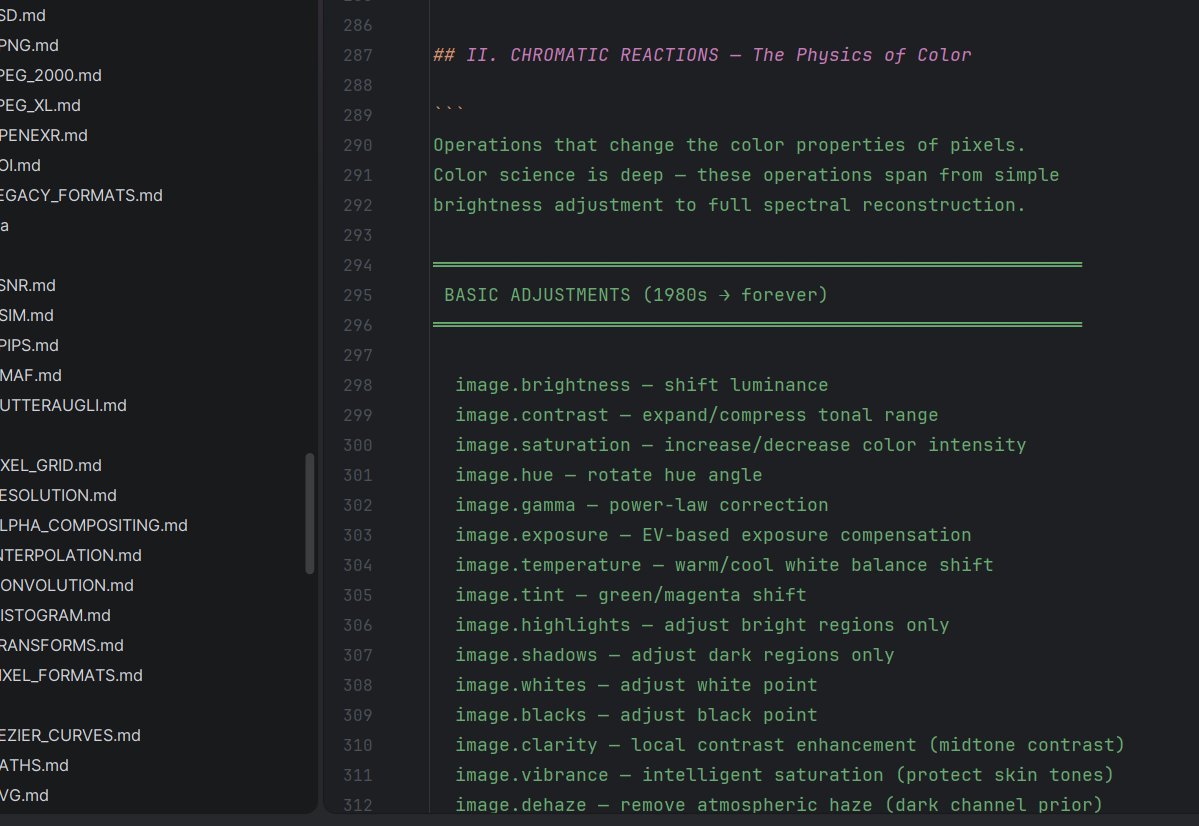
Task: Open the file ending in EZIER_CURVES.md
Action: click(x=70, y=735)
